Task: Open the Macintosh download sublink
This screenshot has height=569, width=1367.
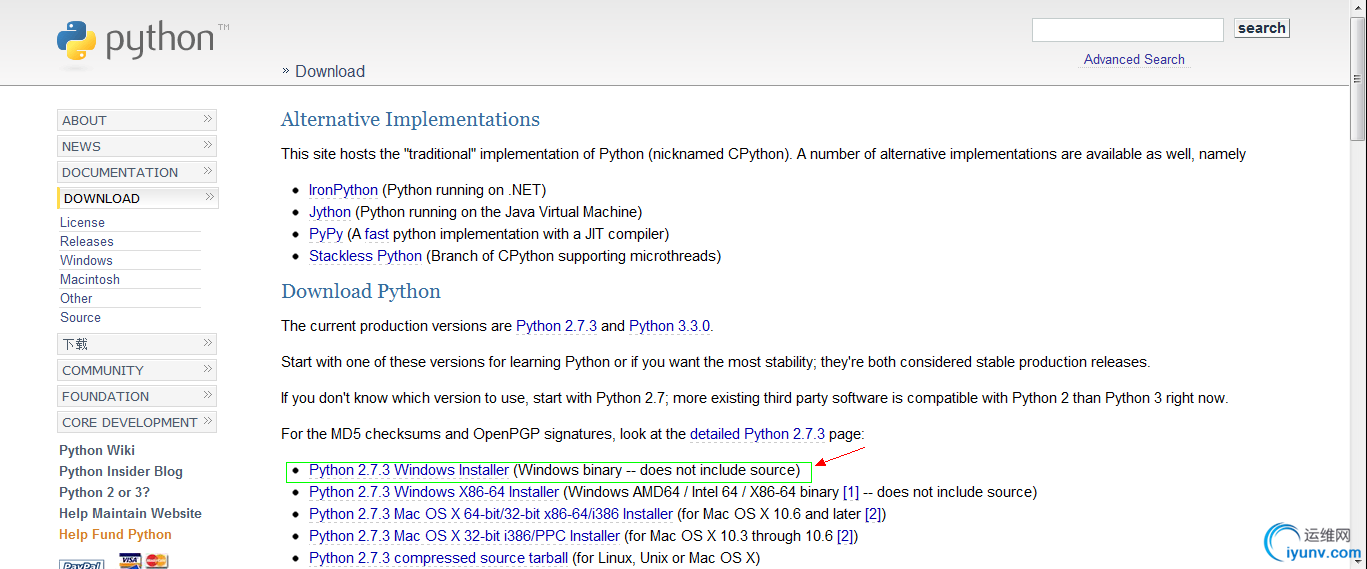Action: (90, 279)
